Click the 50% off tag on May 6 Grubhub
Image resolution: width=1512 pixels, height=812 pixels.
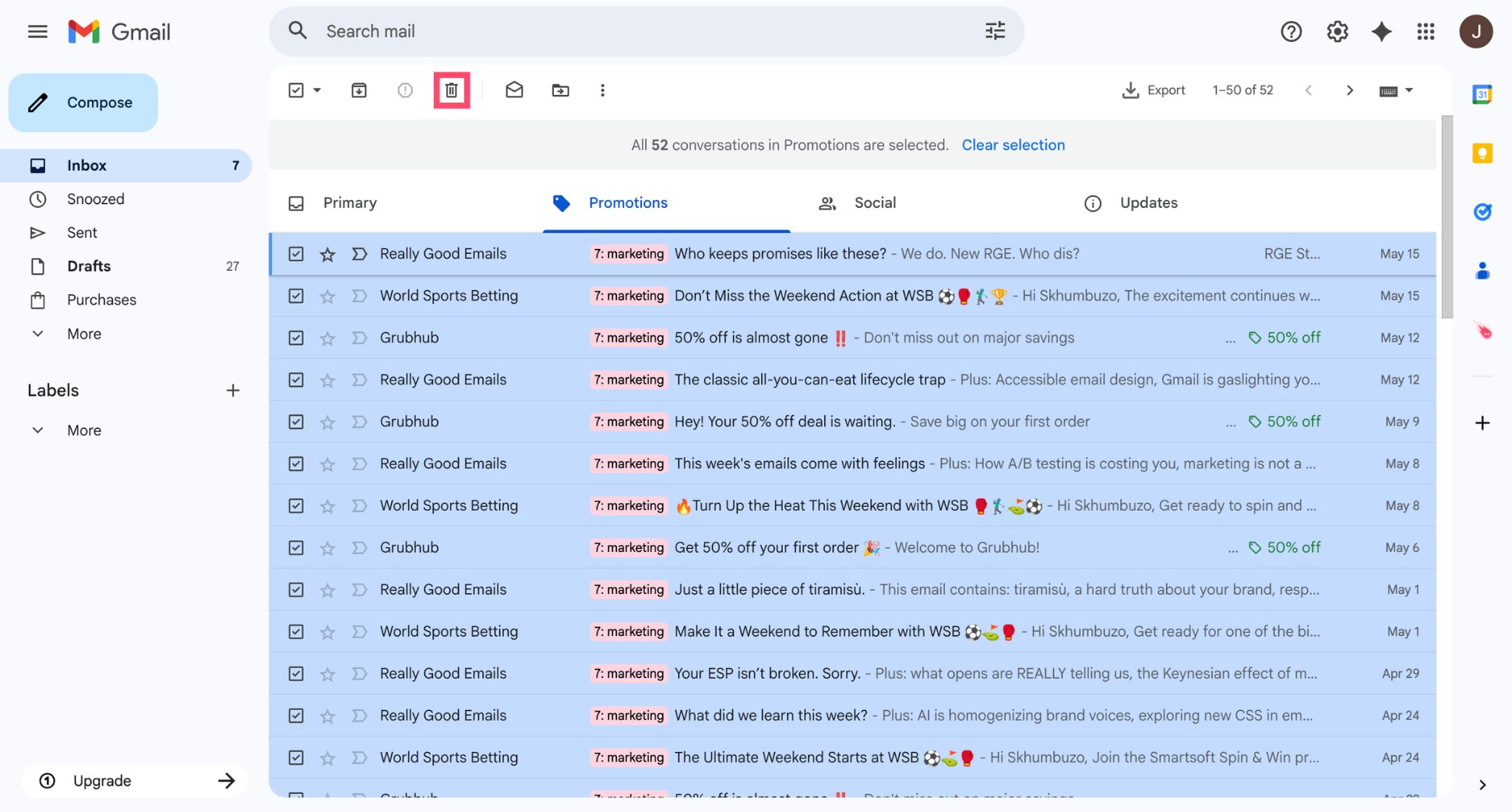(1285, 548)
